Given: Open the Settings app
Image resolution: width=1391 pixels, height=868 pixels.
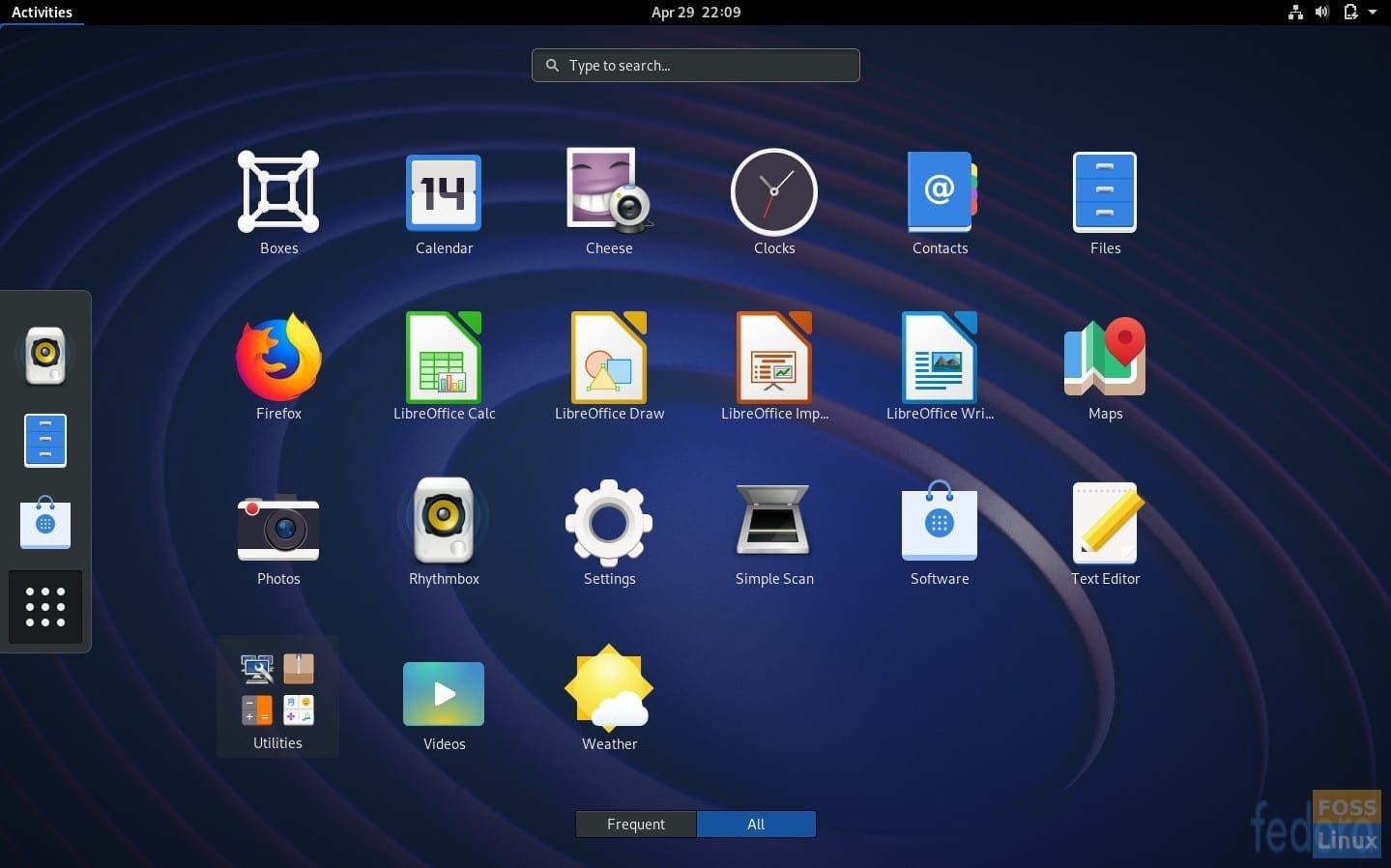Looking at the screenshot, I should click(x=609, y=522).
